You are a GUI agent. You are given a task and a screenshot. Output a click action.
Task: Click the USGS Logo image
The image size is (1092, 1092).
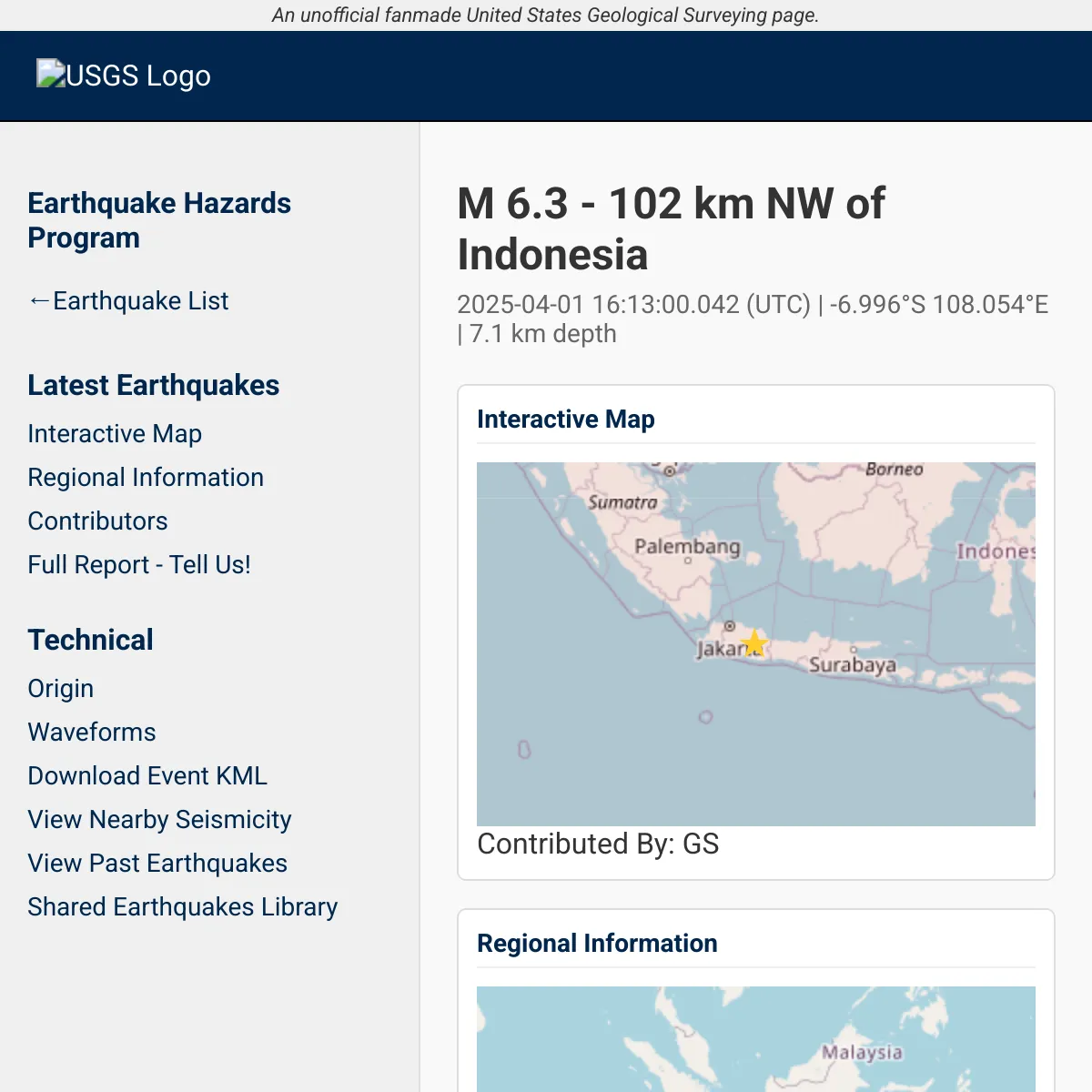tap(124, 76)
